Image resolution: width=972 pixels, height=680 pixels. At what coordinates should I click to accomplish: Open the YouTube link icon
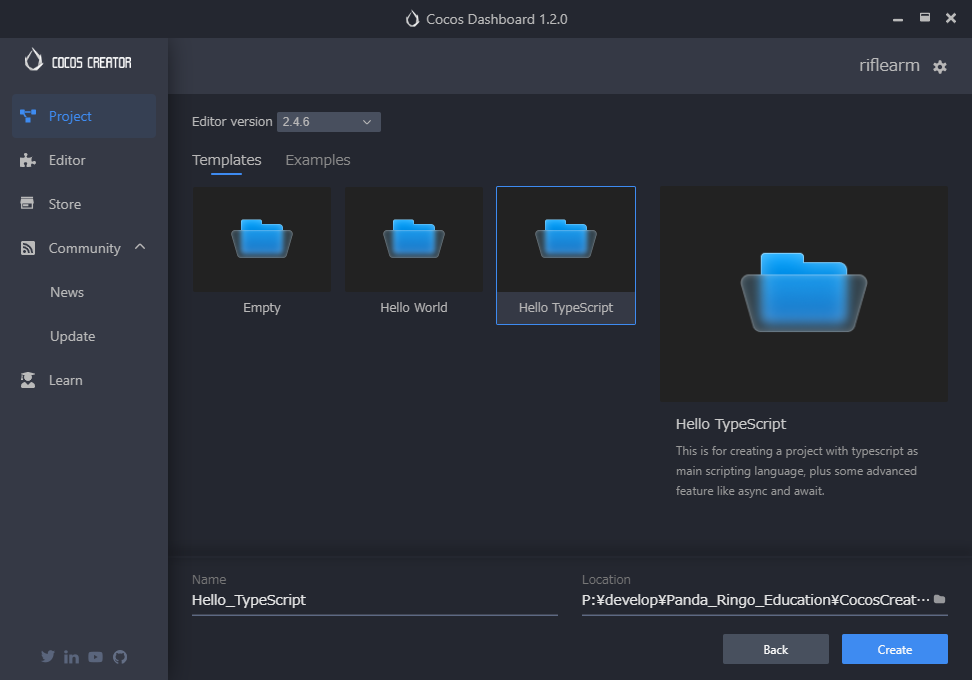[x=95, y=656]
